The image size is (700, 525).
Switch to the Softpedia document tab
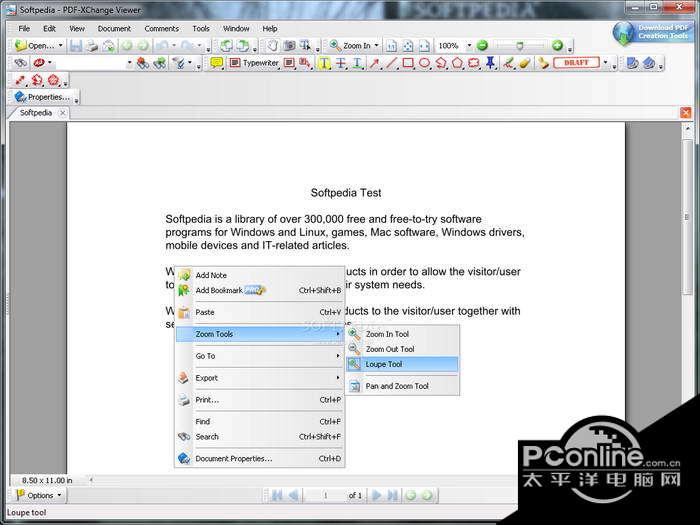click(x=36, y=113)
